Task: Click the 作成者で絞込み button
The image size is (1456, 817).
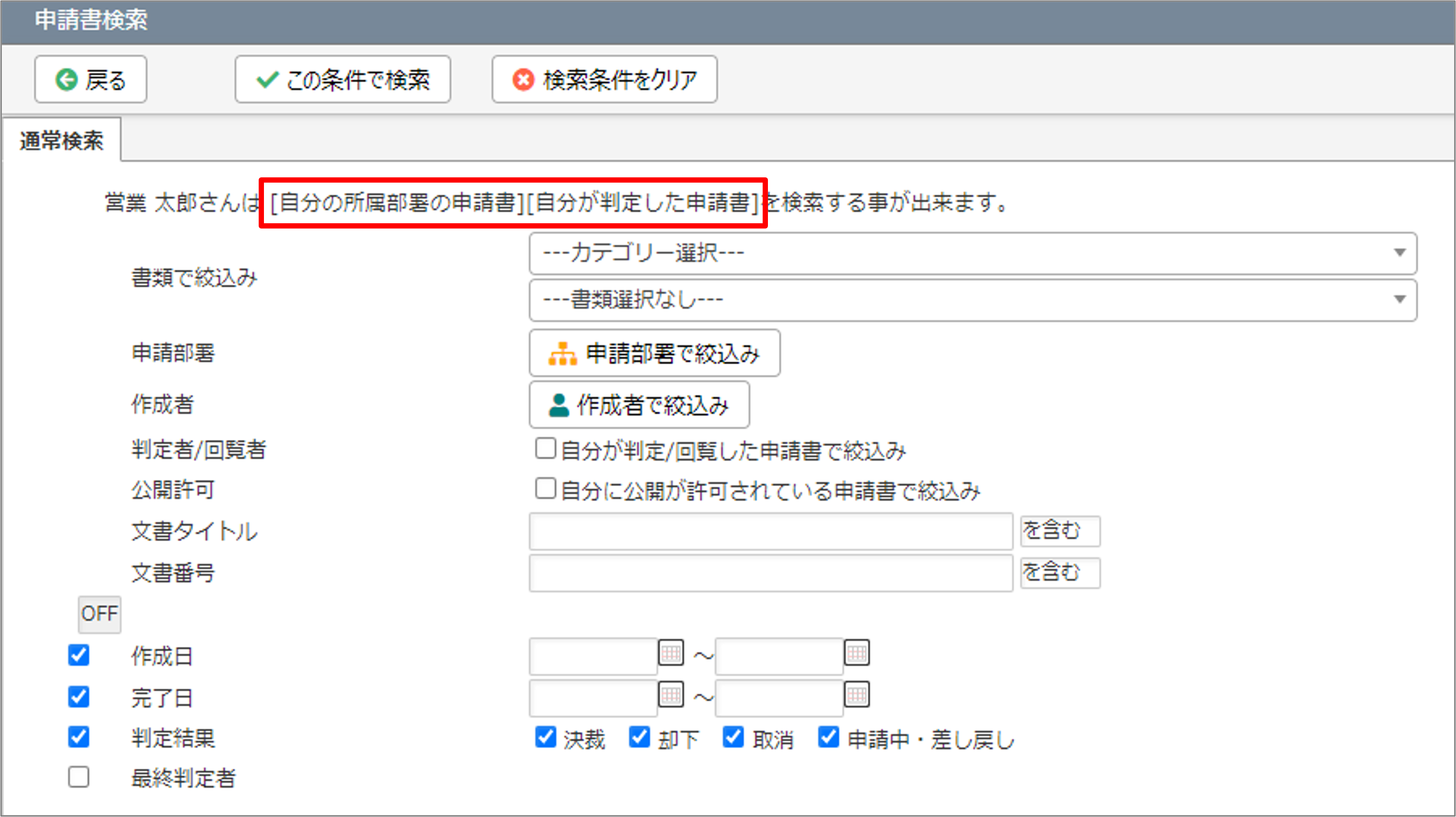Action: coord(639,404)
